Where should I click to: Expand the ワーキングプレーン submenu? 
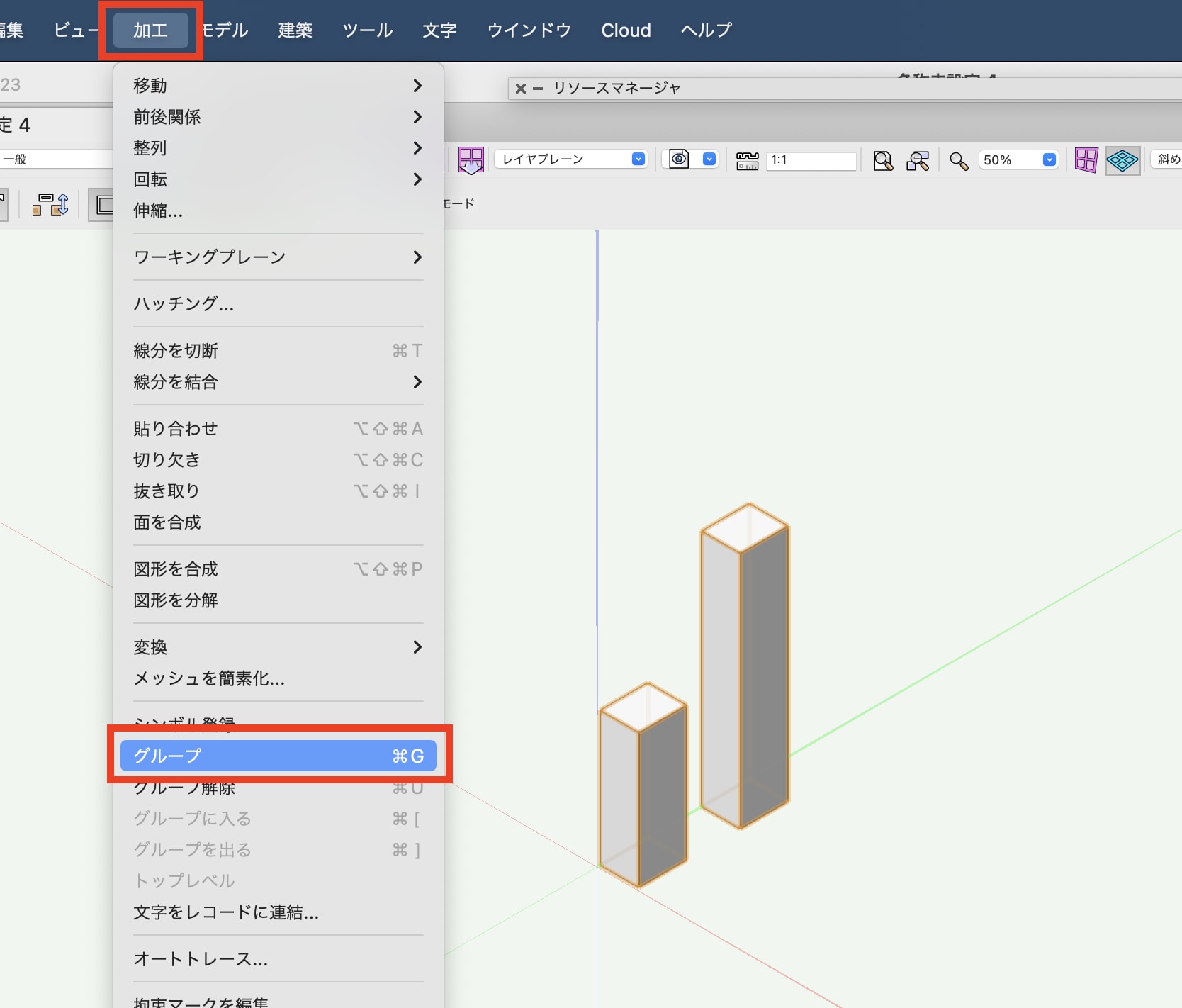[x=278, y=257]
